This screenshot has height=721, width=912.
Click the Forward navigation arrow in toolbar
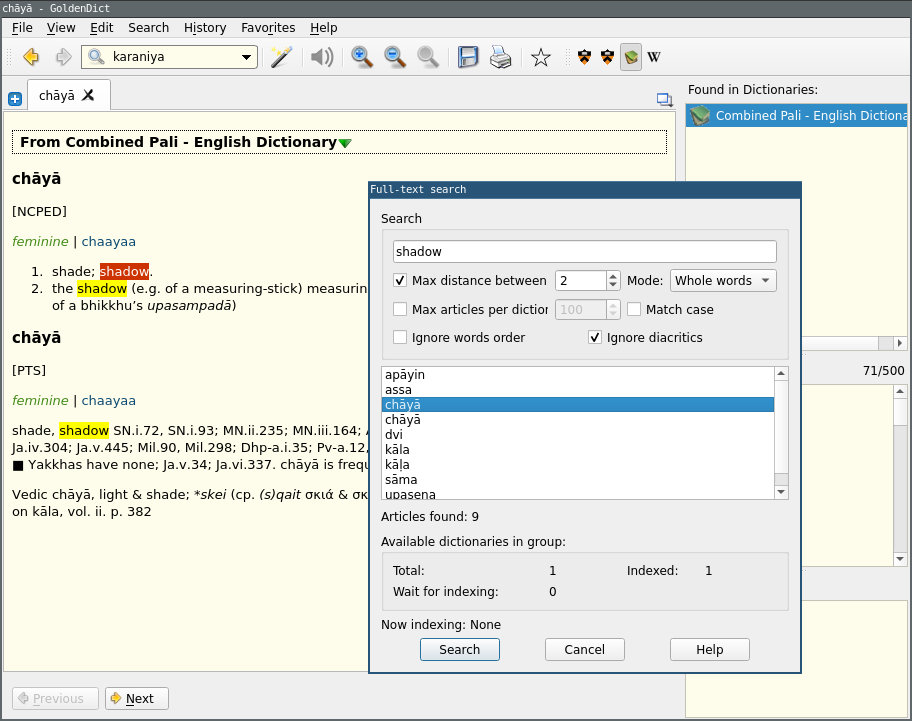pyautogui.click(x=63, y=57)
